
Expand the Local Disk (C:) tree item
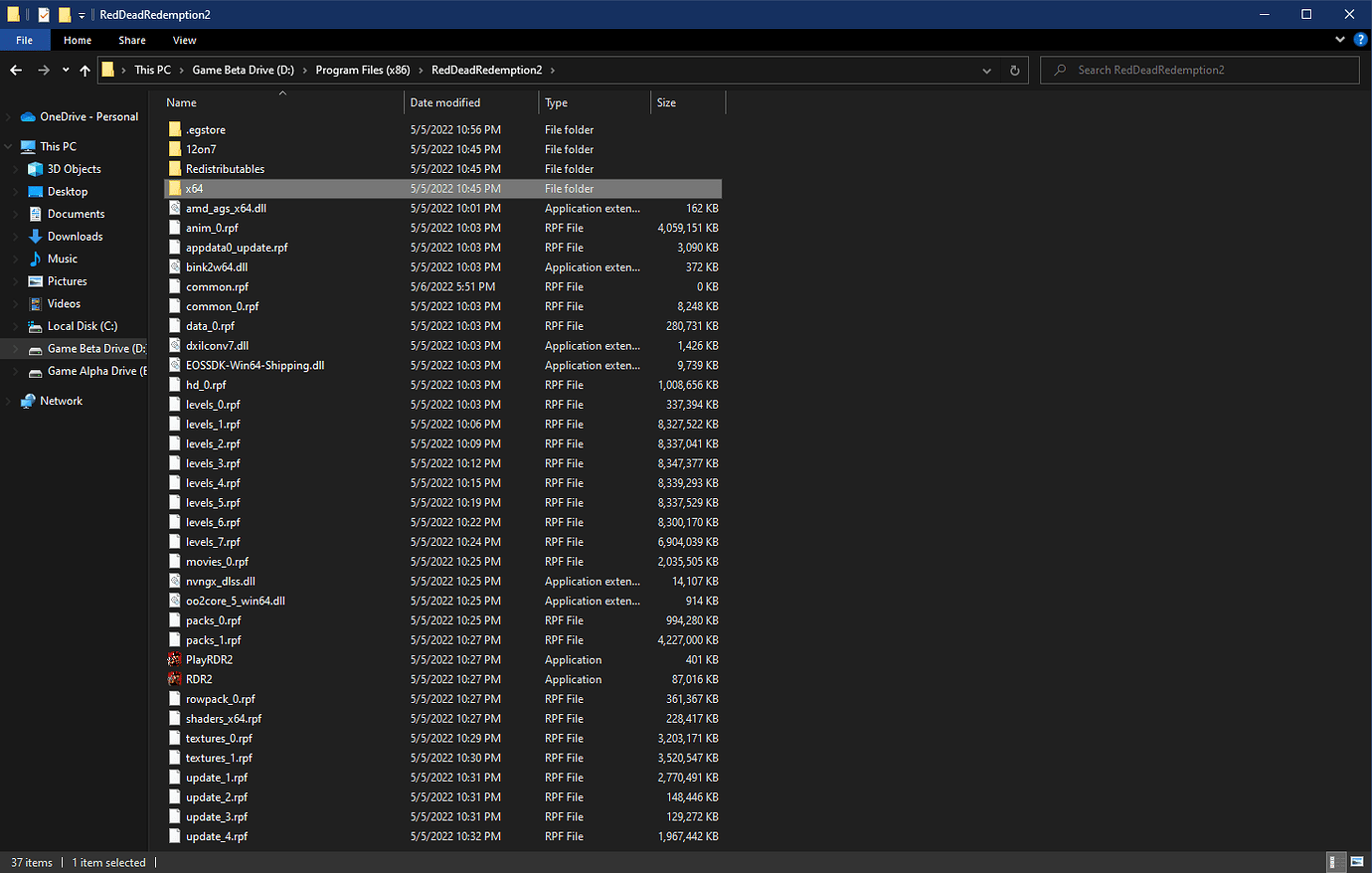pos(14,325)
